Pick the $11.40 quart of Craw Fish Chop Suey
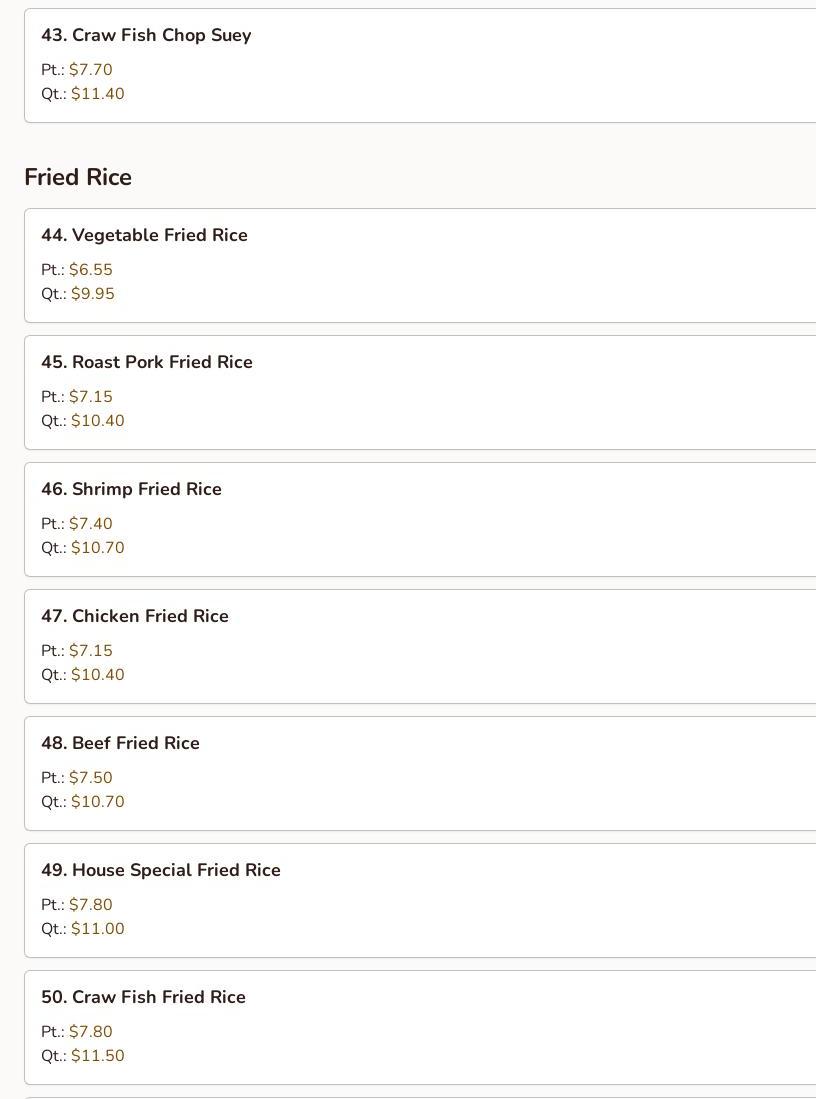 [x=98, y=94]
